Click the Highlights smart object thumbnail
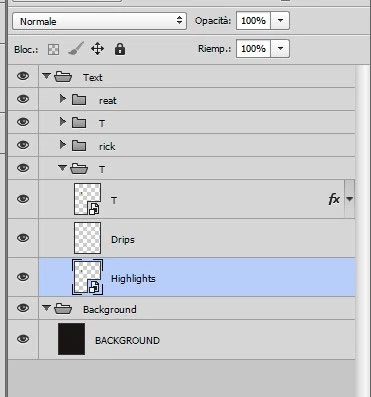Image resolution: width=371 pixels, height=397 pixels. click(x=87, y=277)
